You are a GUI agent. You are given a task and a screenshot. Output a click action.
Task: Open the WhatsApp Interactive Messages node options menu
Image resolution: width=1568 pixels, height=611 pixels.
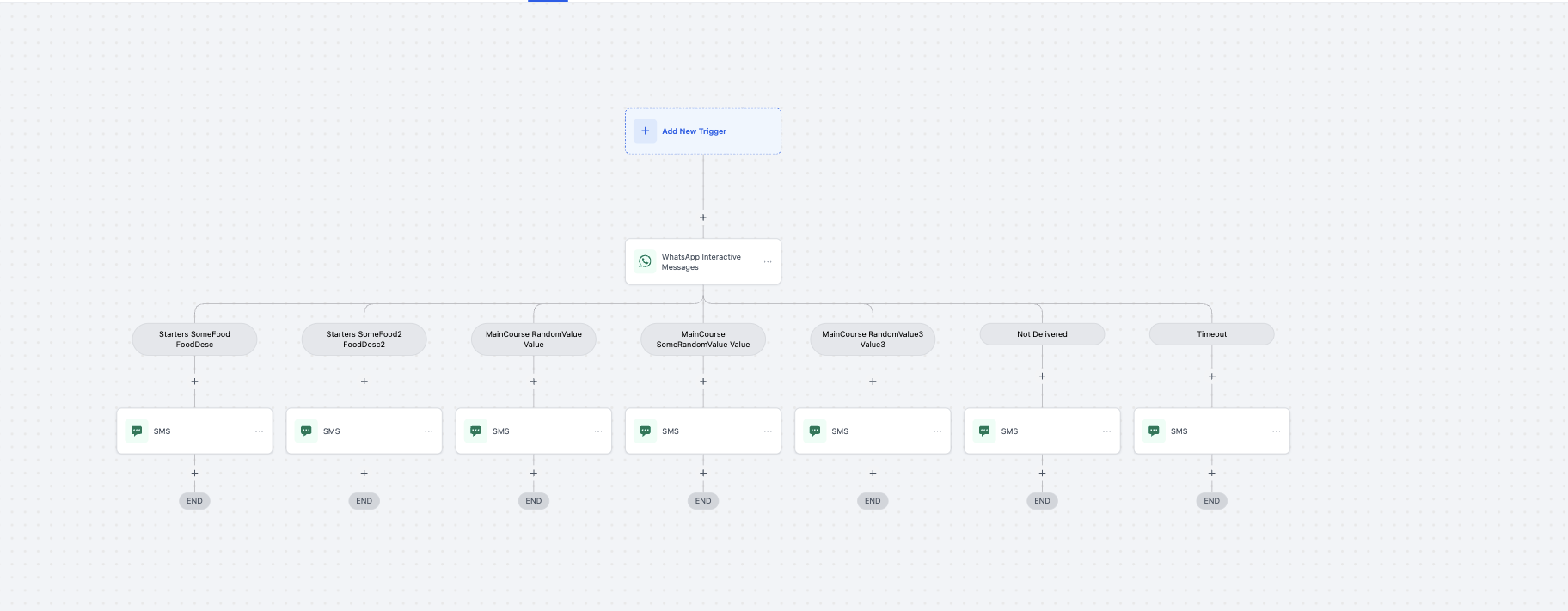(768, 262)
